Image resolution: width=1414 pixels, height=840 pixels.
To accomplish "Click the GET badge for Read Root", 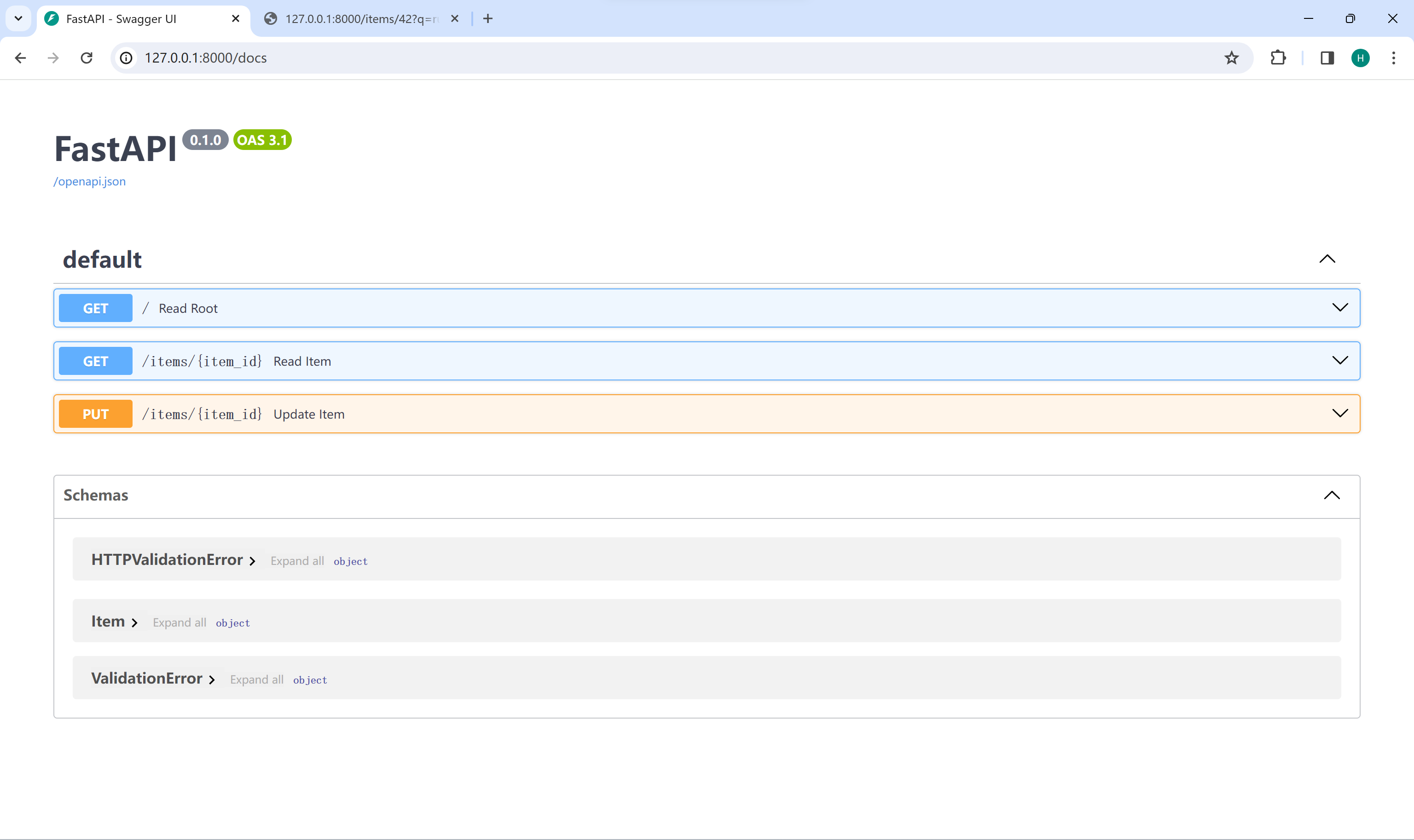I will coord(96,308).
